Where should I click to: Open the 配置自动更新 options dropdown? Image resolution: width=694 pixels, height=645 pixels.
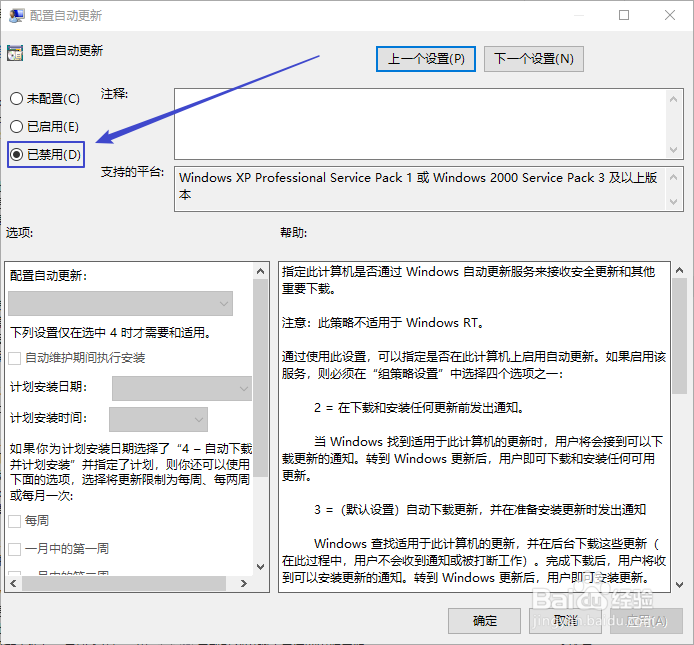[120, 304]
